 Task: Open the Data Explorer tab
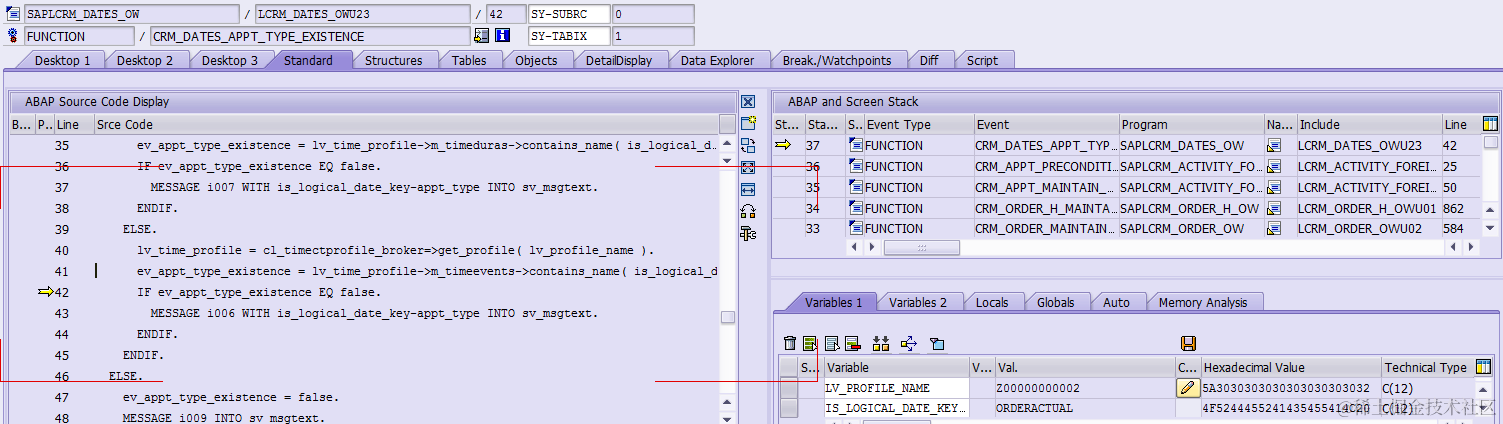click(717, 60)
